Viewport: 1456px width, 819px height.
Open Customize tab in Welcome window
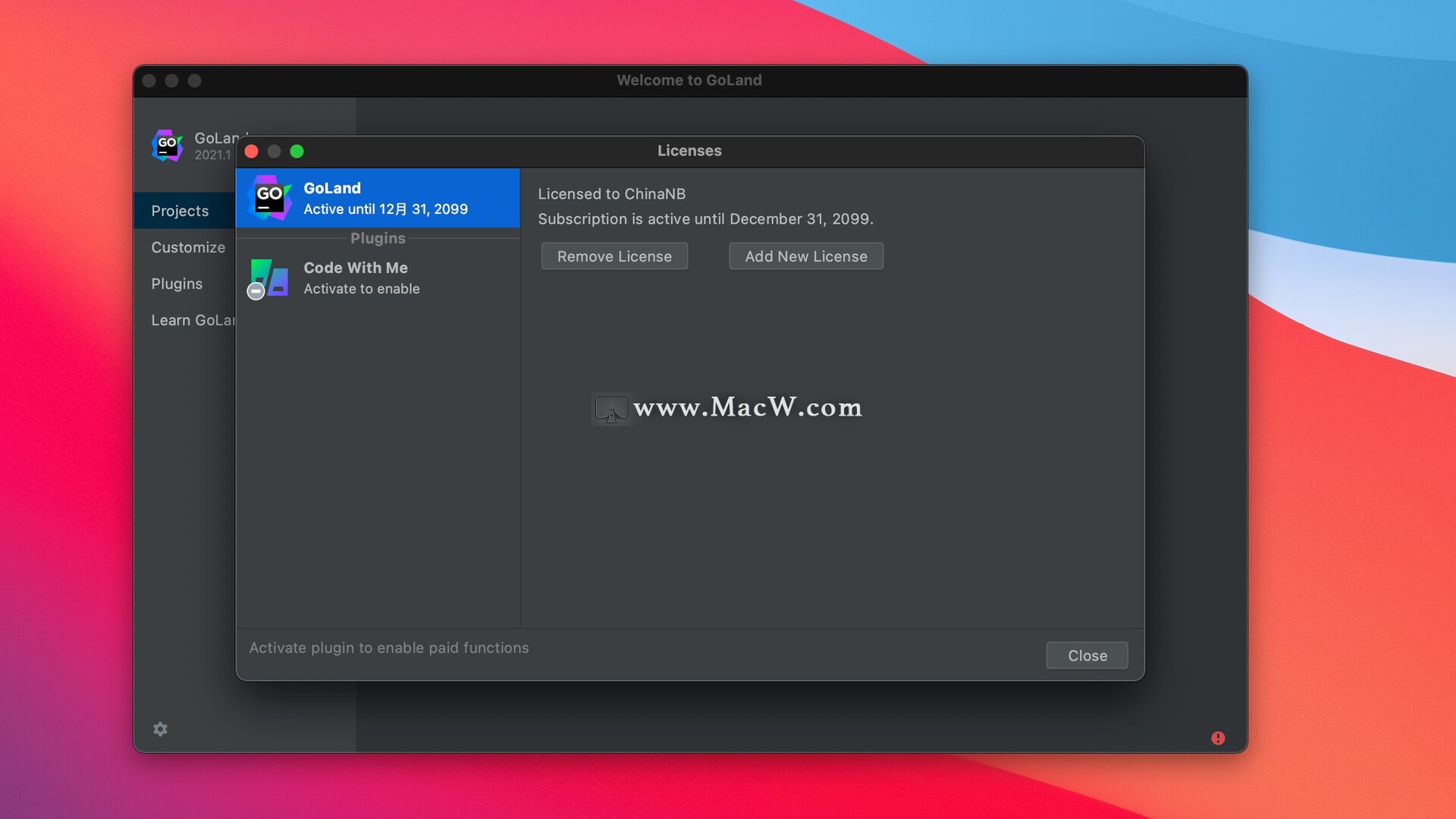click(187, 247)
